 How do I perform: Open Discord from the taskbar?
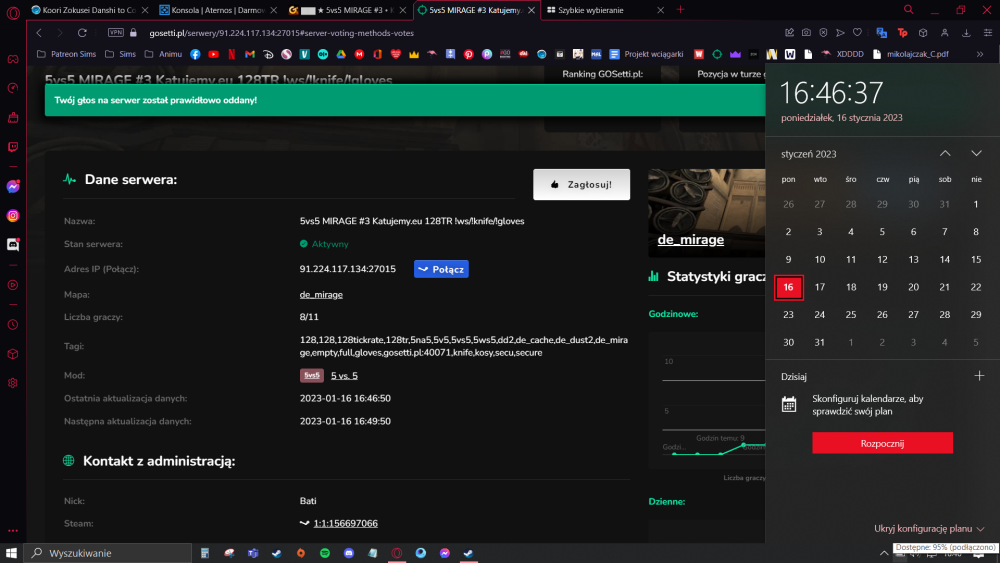click(349, 553)
